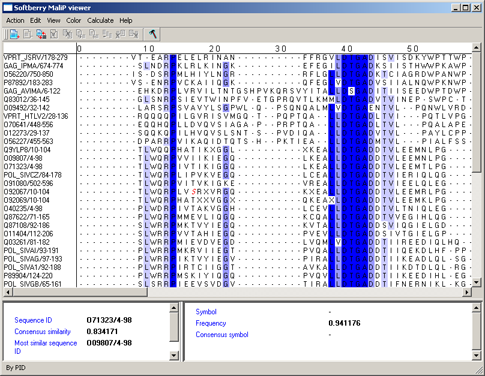The image size is (485, 376).
Task: Click the red S residue in row O92067/10-104
Action: (x=193, y=192)
